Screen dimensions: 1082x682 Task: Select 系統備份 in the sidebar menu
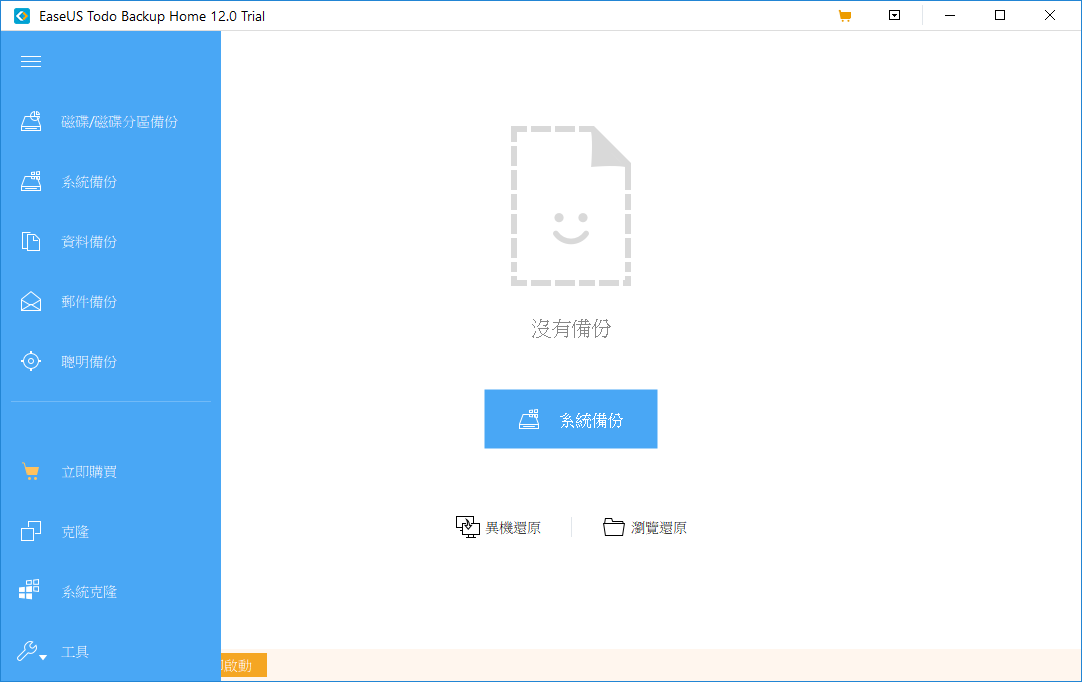point(89,182)
